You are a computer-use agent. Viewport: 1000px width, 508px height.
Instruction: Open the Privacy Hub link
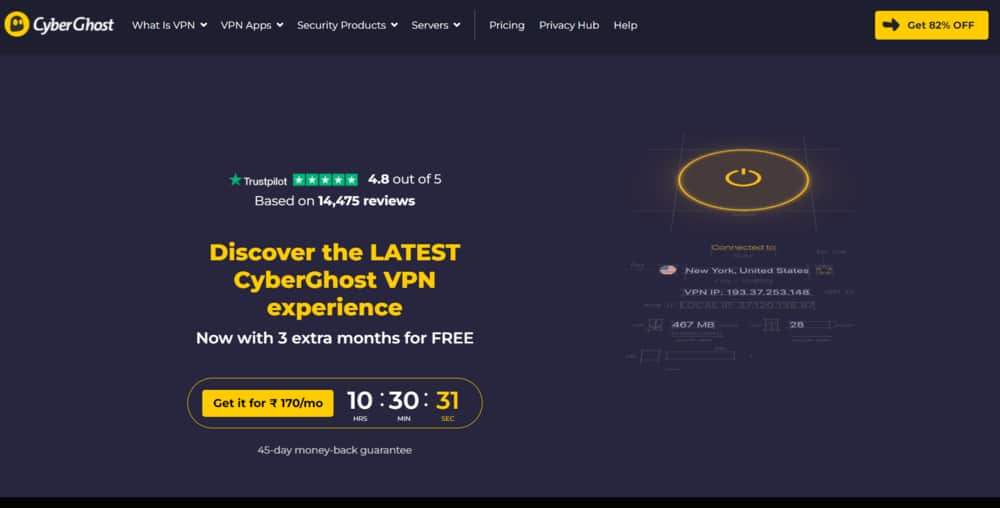pos(569,25)
